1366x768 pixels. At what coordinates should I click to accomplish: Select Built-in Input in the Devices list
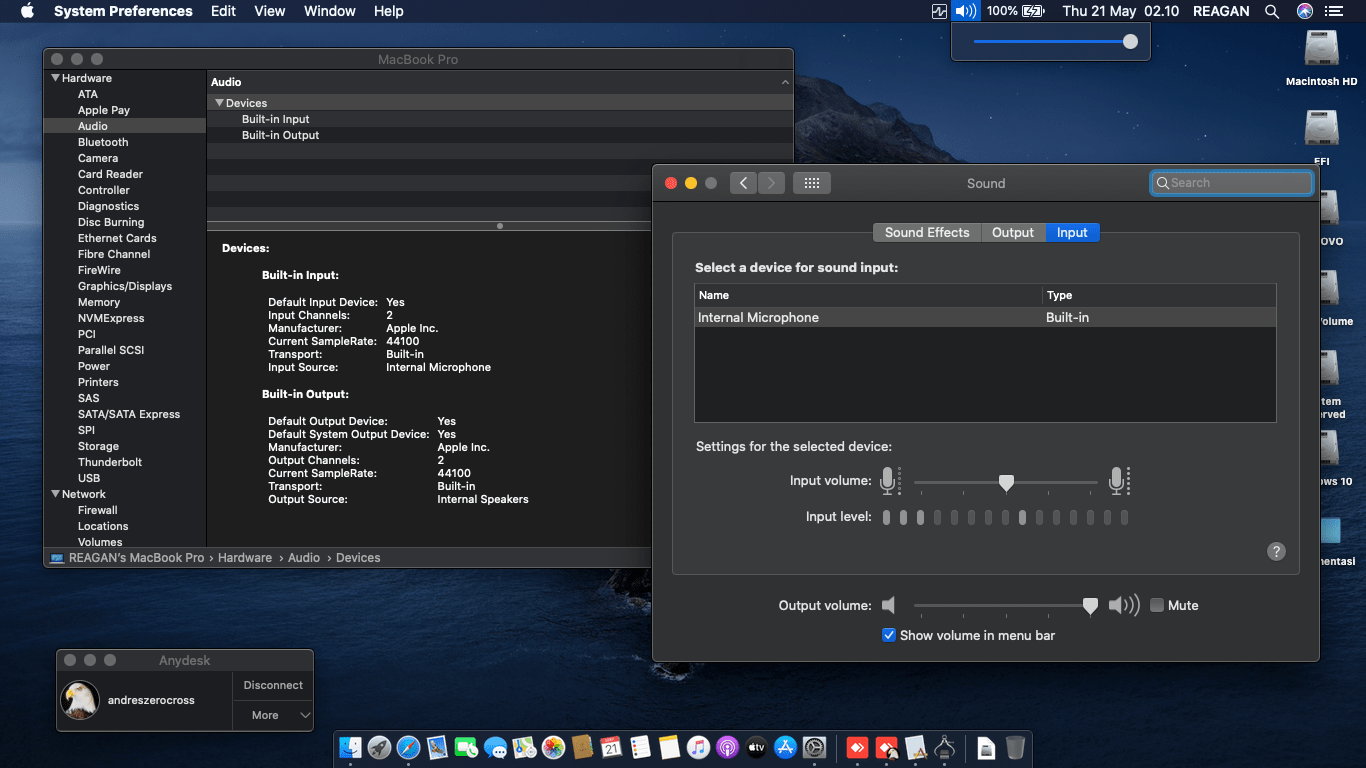tap(276, 119)
